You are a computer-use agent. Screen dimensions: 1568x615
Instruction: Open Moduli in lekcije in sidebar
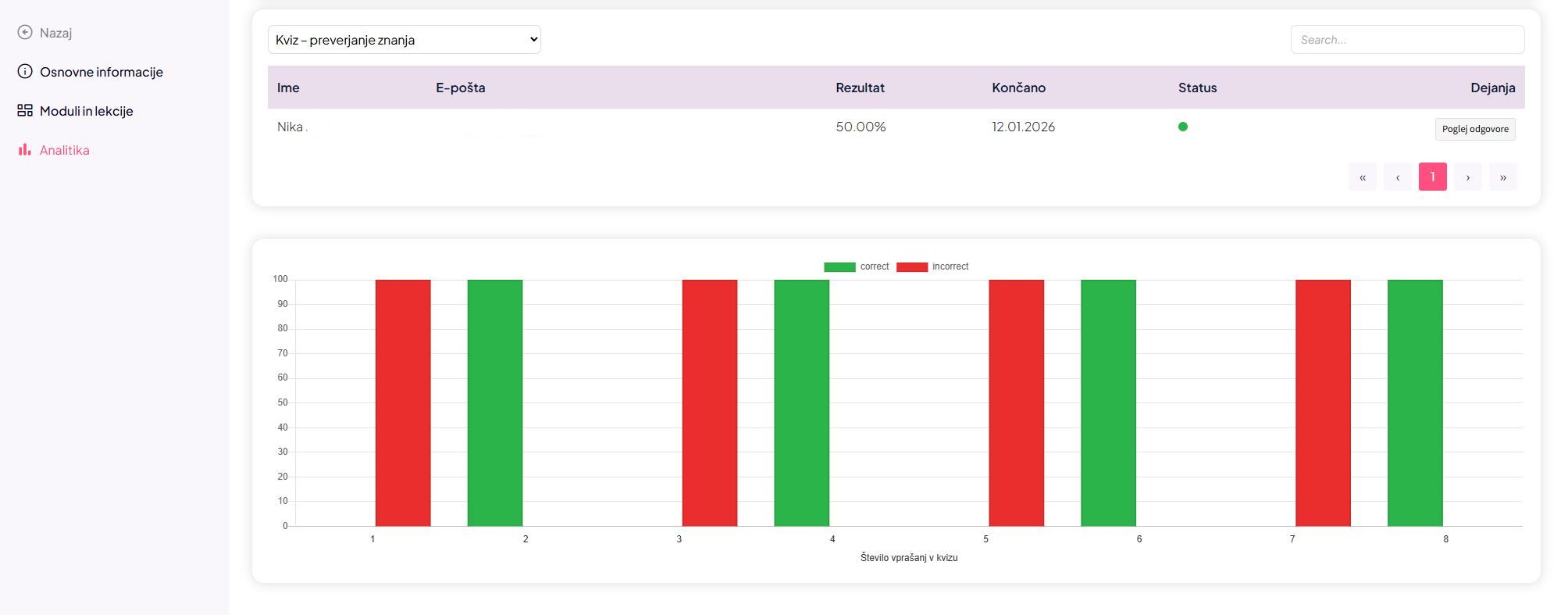click(x=86, y=111)
